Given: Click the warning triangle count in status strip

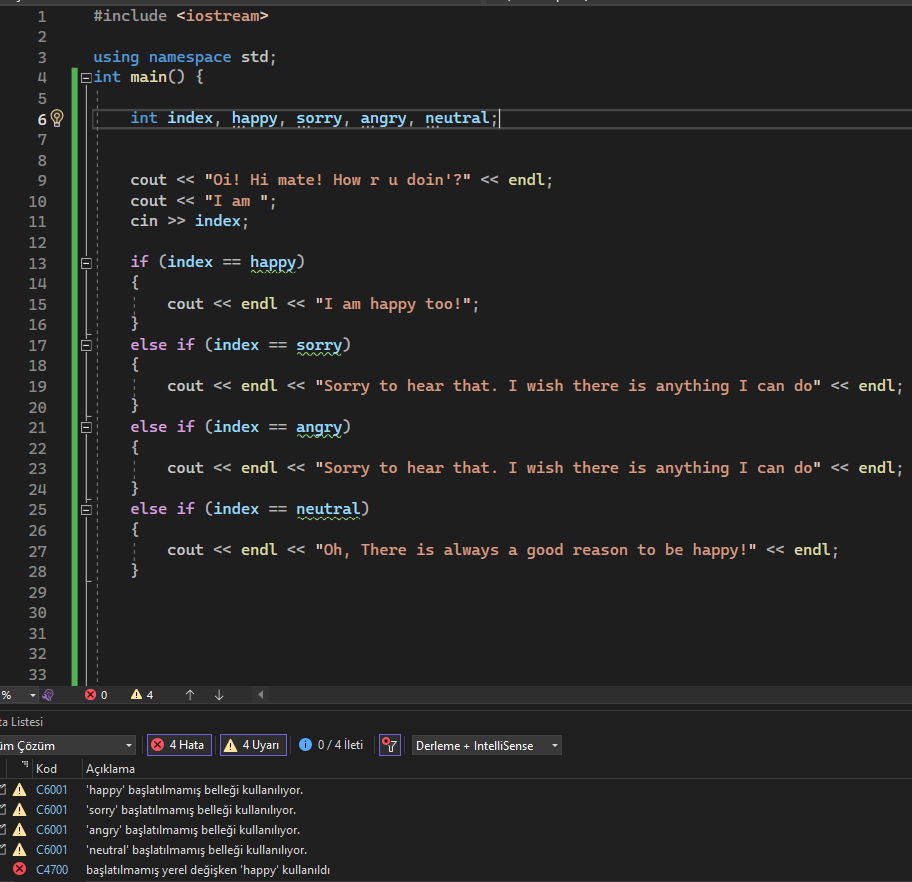Looking at the screenshot, I should click(x=142, y=695).
